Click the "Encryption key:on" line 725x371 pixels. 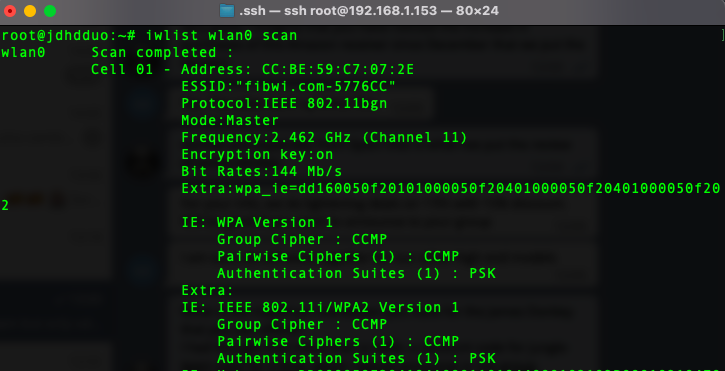[x=257, y=155]
